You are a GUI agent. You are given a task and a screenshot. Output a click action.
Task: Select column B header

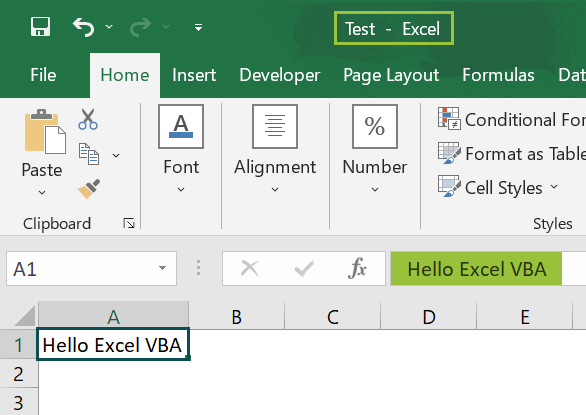(237, 317)
